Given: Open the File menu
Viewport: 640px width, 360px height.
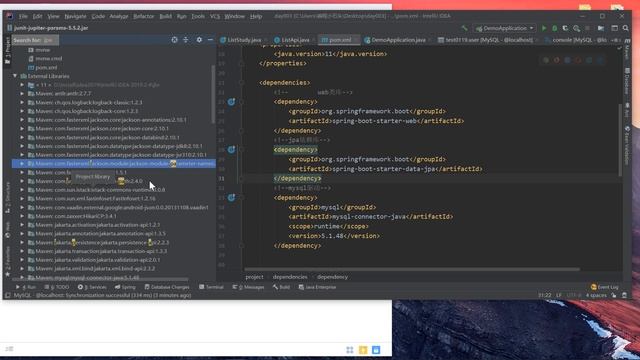Looking at the screenshot, I should click(23, 16).
